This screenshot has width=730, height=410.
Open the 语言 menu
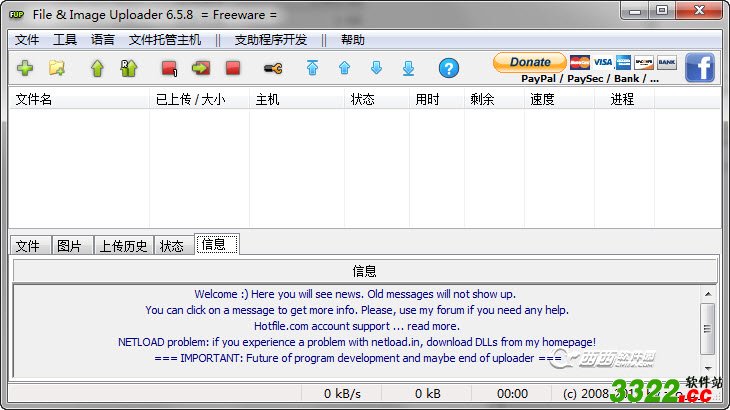point(103,40)
